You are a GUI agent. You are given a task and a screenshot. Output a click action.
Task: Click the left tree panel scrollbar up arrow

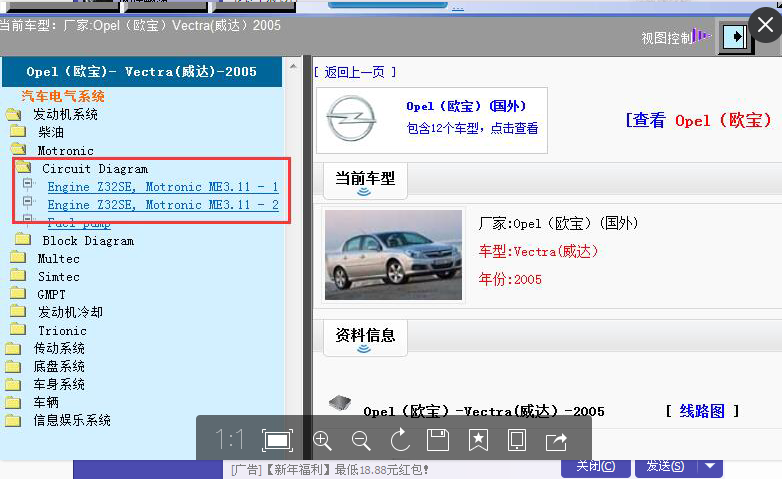click(294, 68)
